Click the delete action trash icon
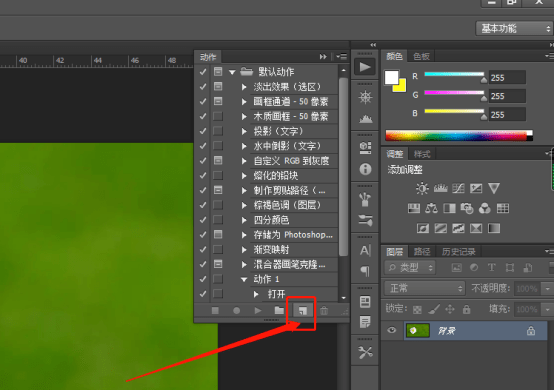 [324, 311]
